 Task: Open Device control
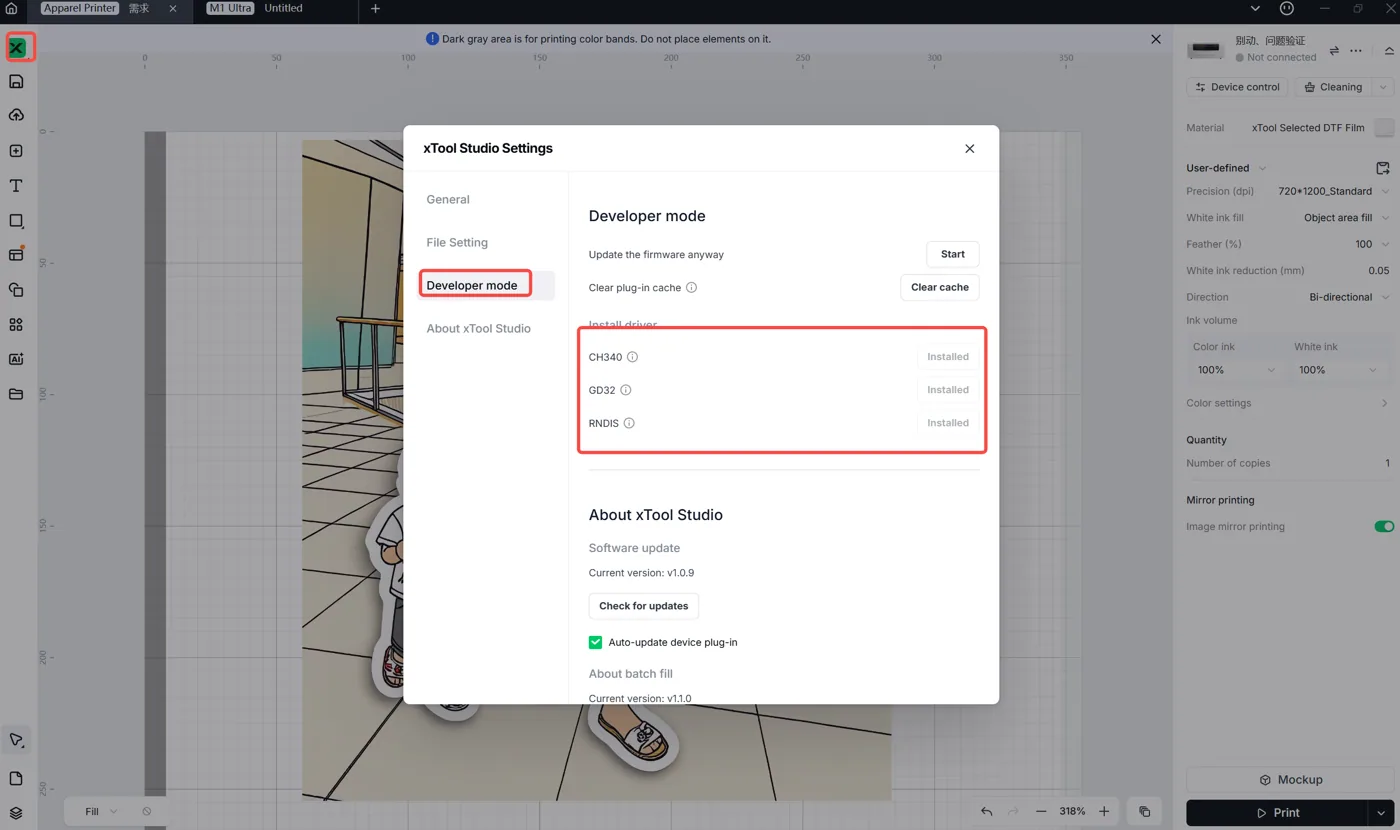pos(1237,87)
